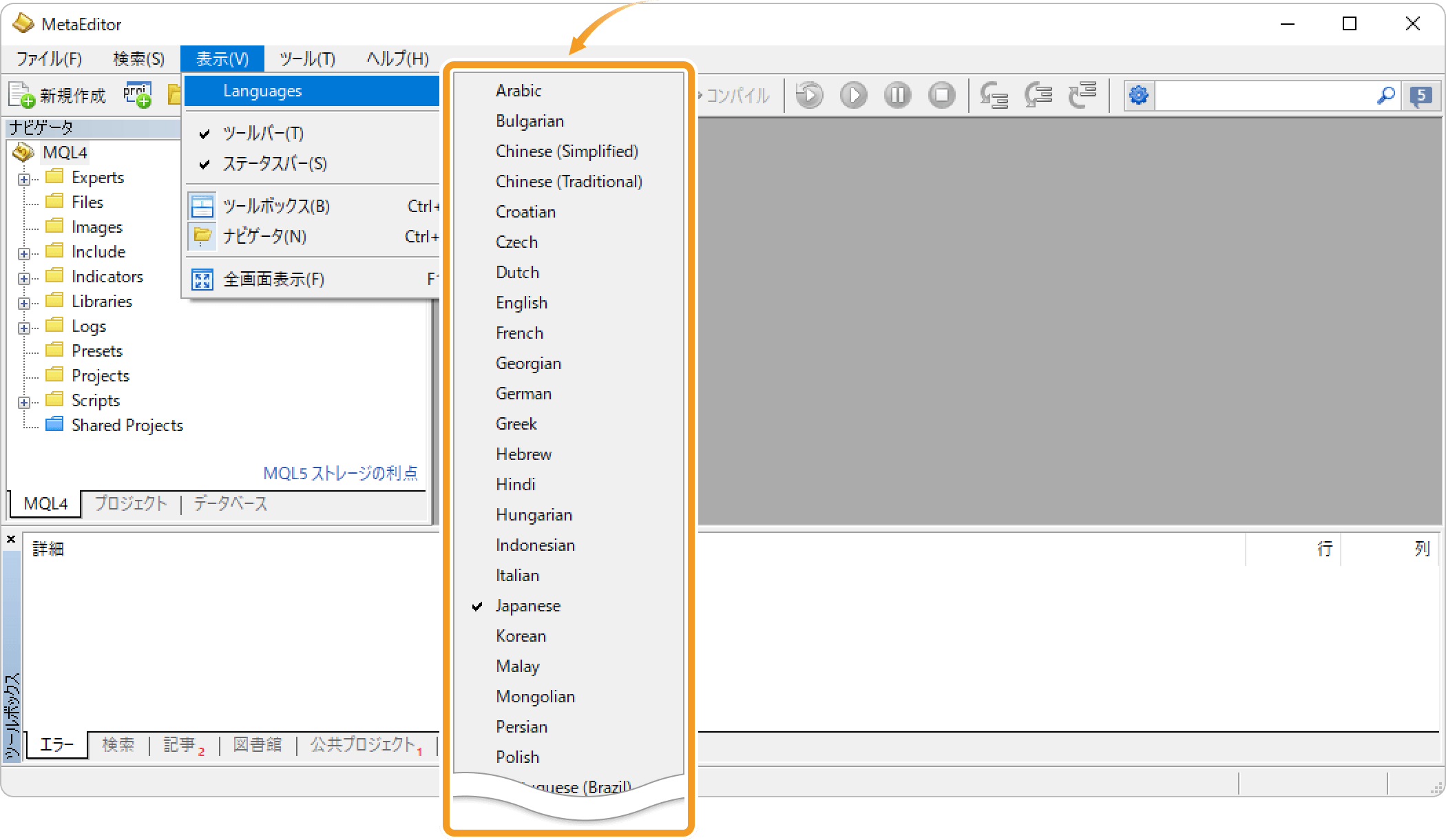Switch to the MQL4 navigator tab
This screenshot has height=840, width=1446.
click(45, 503)
